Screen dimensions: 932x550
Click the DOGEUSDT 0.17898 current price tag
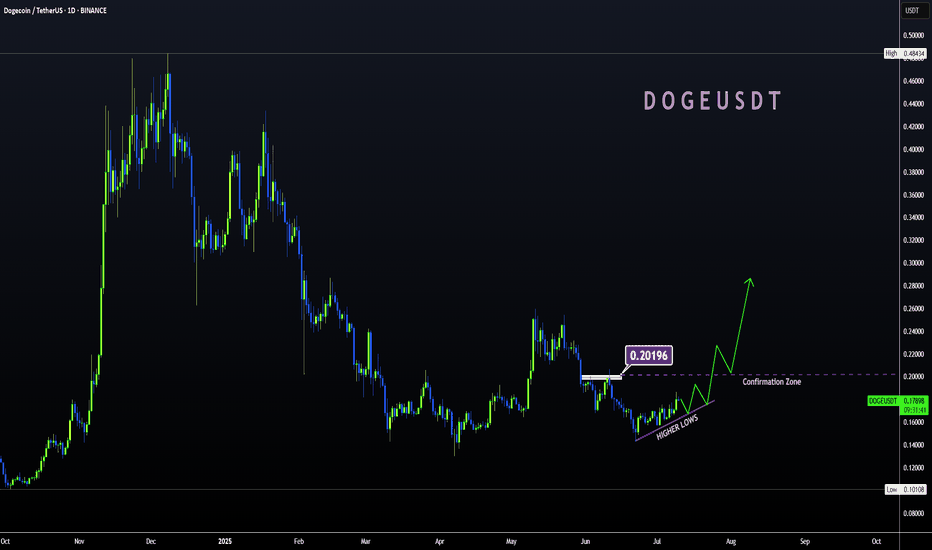tap(897, 401)
